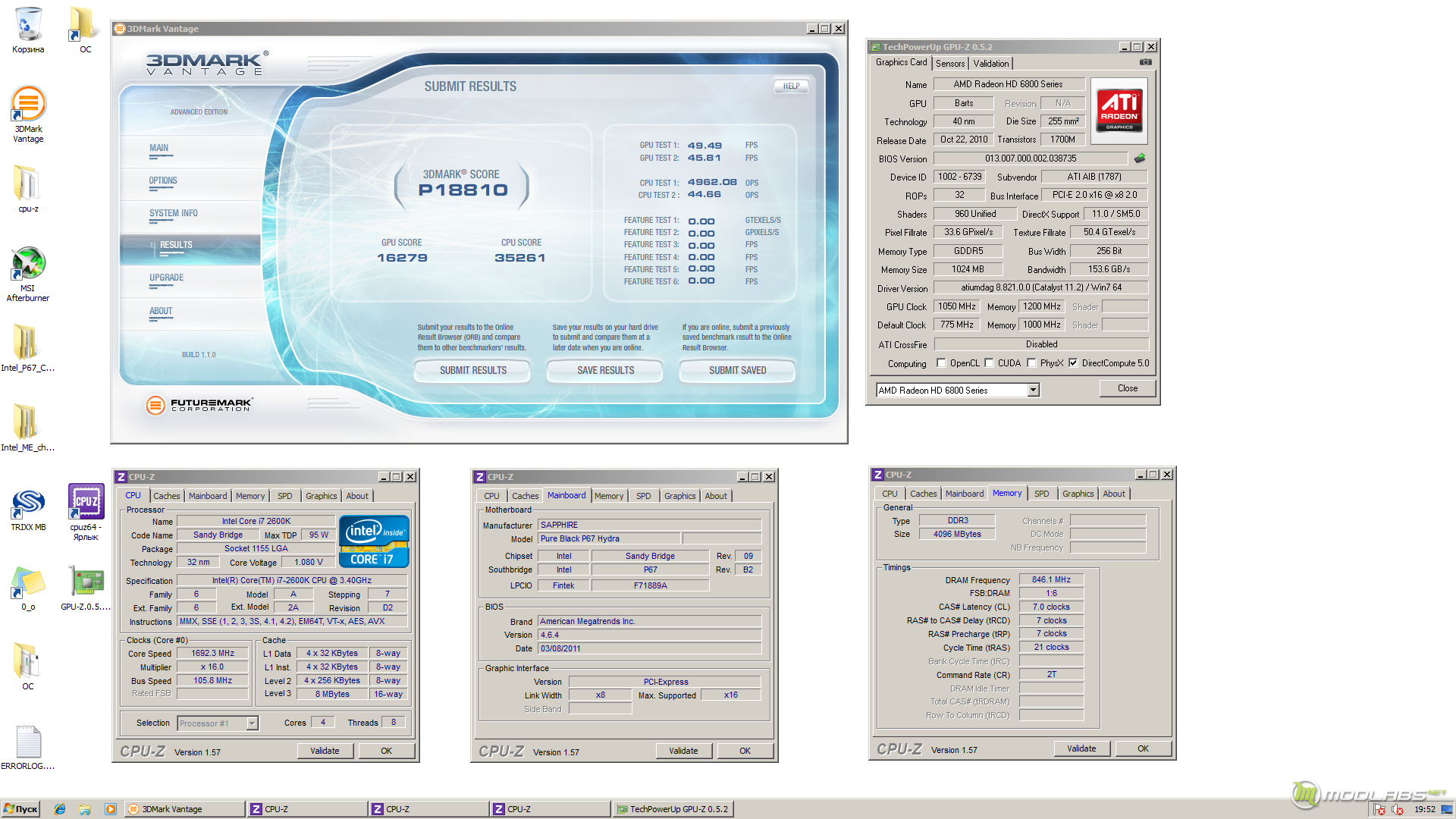Click the GPU-Z screenshot camera icon
The height and width of the screenshot is (819, 1456).
[1146, 62]
